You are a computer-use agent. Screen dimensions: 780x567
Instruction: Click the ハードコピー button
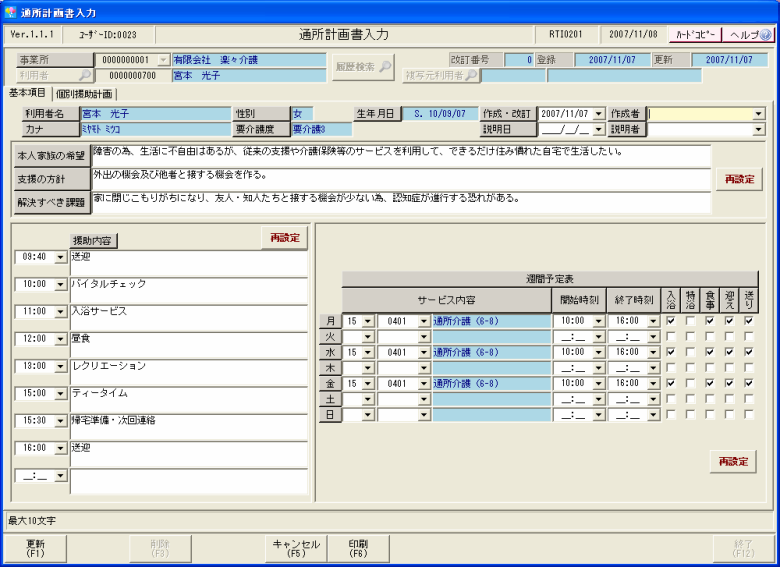(694, 34)
